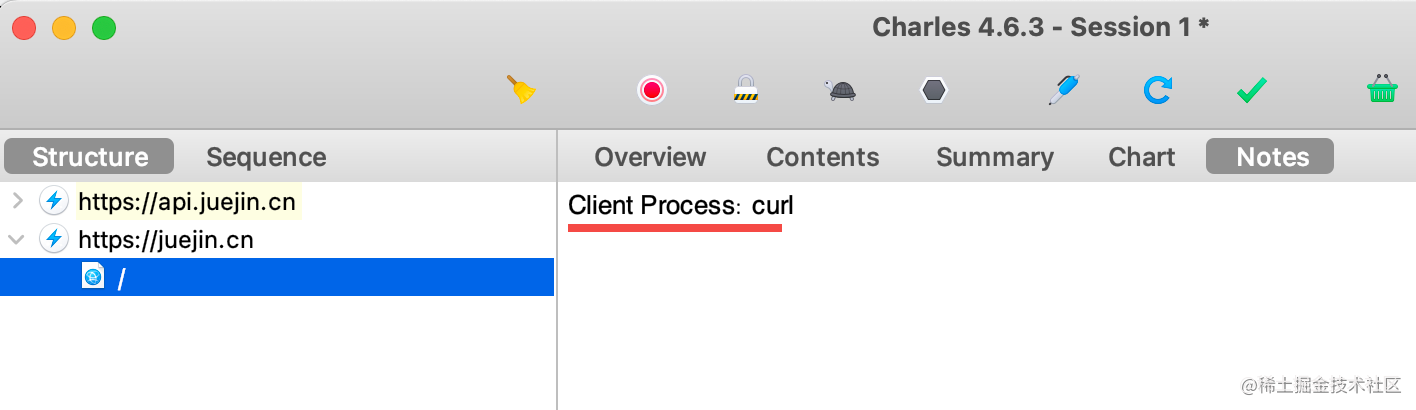Expand the api.juejin.cn host node

click(16, 202)
